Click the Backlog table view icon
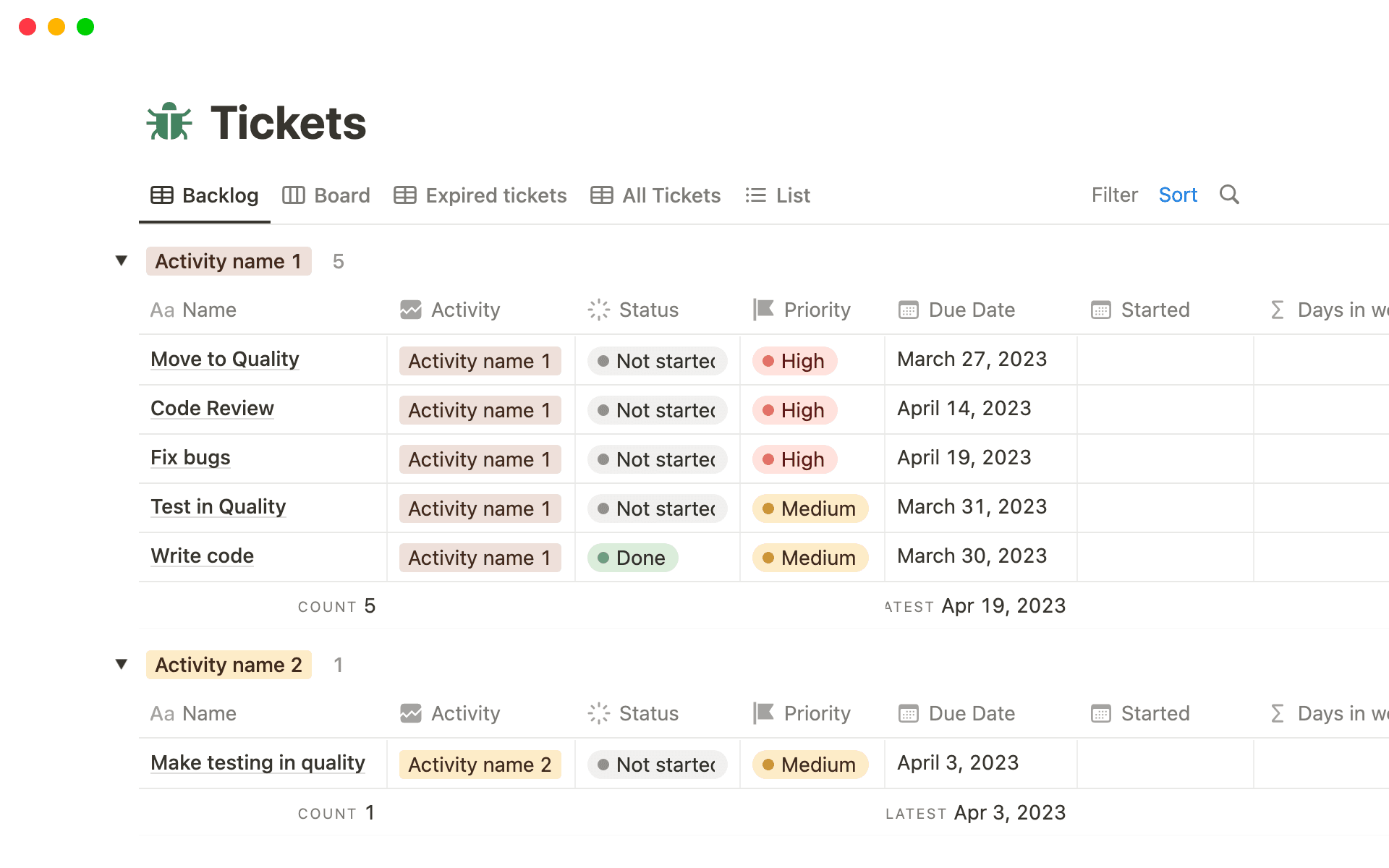This screenshot has height=868, width=1389. 162,195
